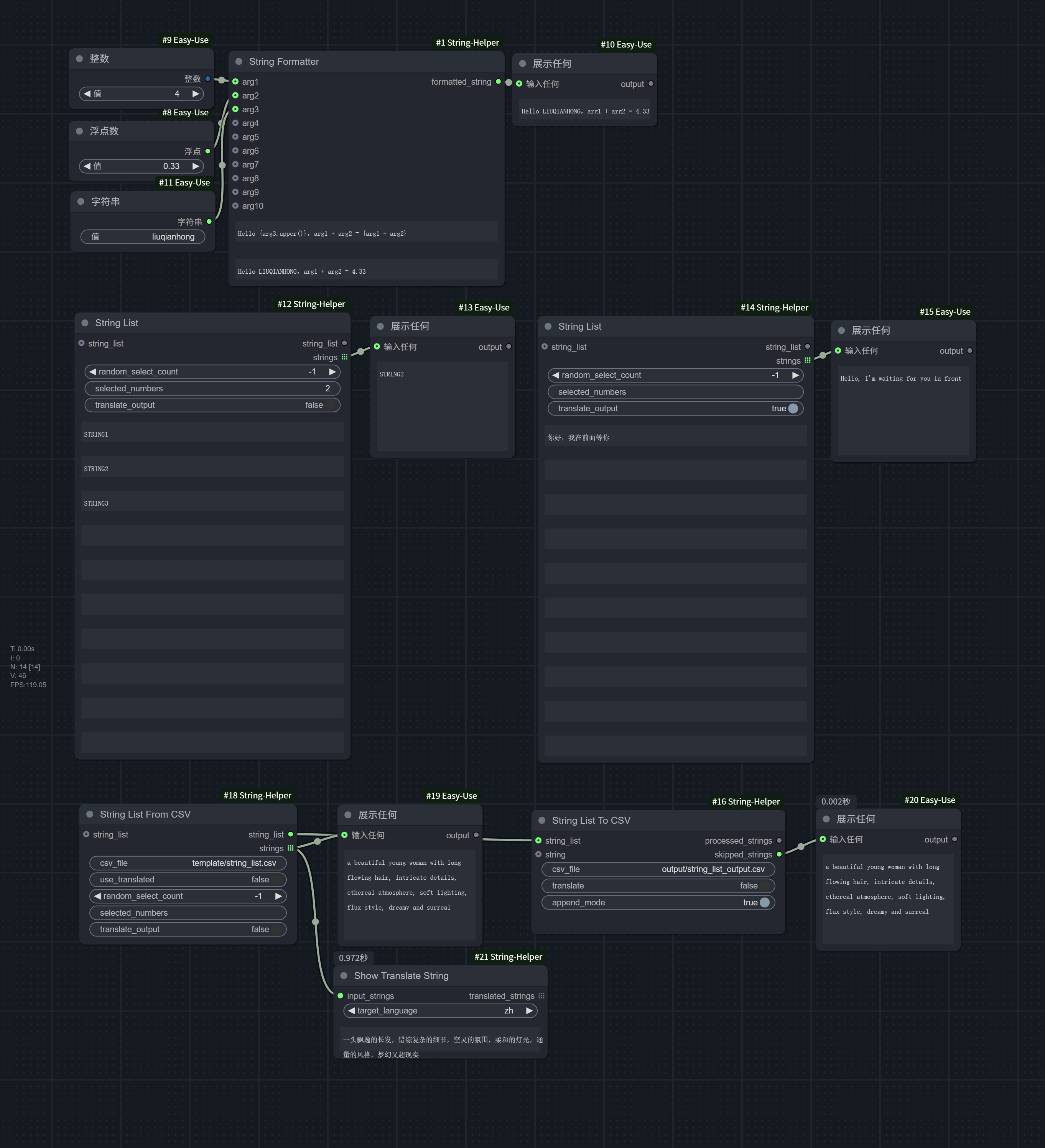Click the #10 Easy-Use badge
The height and width of the screenshot is (1148, 1045).
point(626,44)
